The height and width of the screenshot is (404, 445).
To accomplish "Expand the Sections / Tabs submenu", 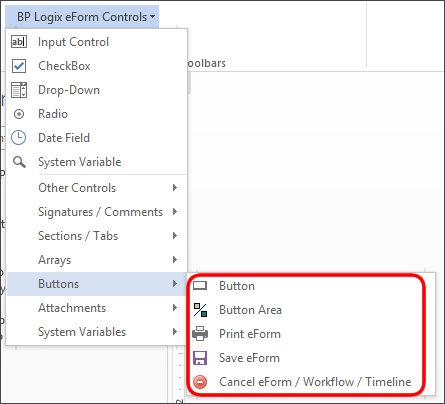I will (x=97, y=236).
